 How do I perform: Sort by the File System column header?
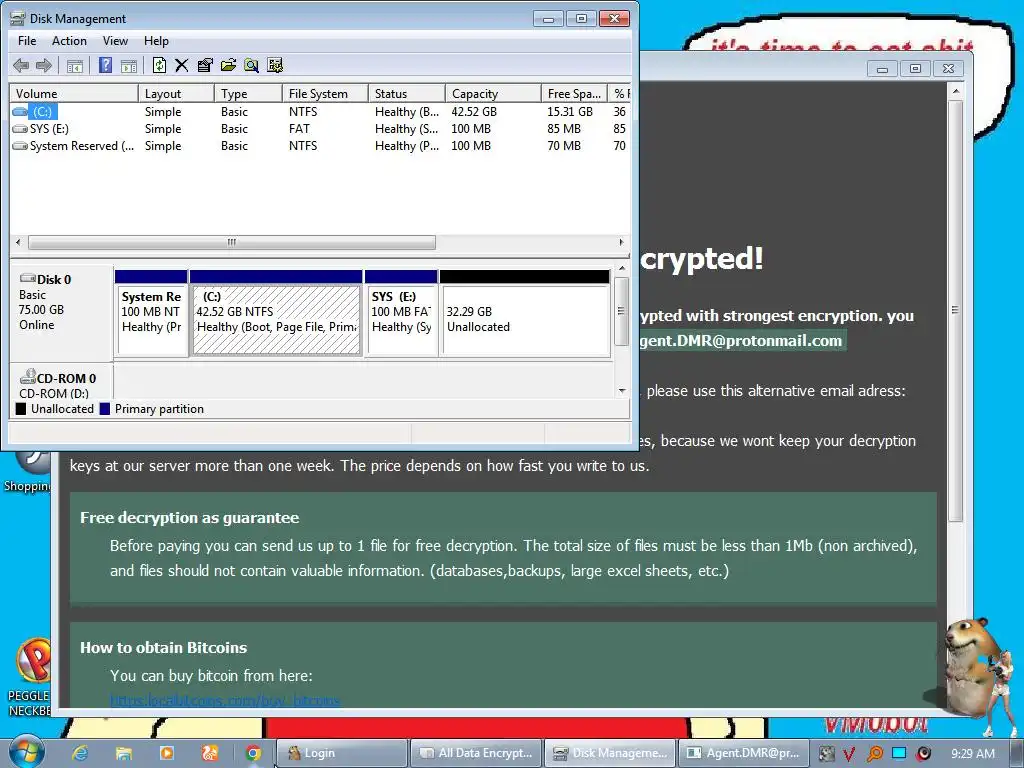[325, 93]
